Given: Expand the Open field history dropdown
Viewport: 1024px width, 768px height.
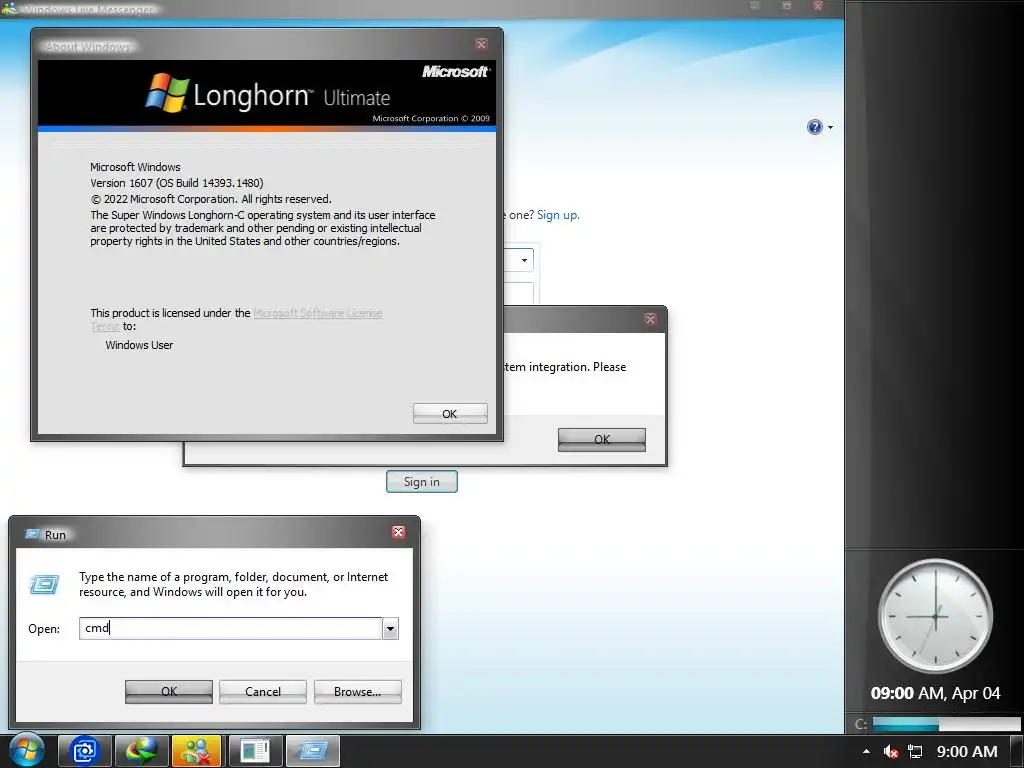Looking at the screenshot, I should (x=390, y=629).
